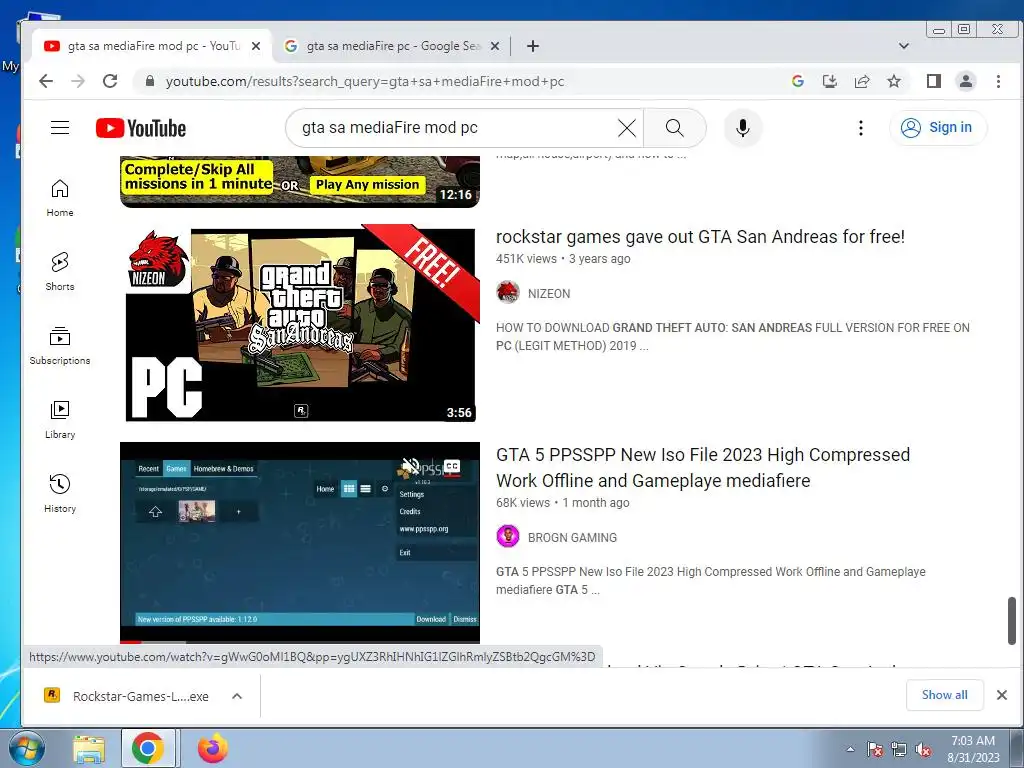Image resolution: width=1024 pixels, height=768 pixels.
Task: Click Chrome in the taskbar
Action: click(x=148, y=748)
